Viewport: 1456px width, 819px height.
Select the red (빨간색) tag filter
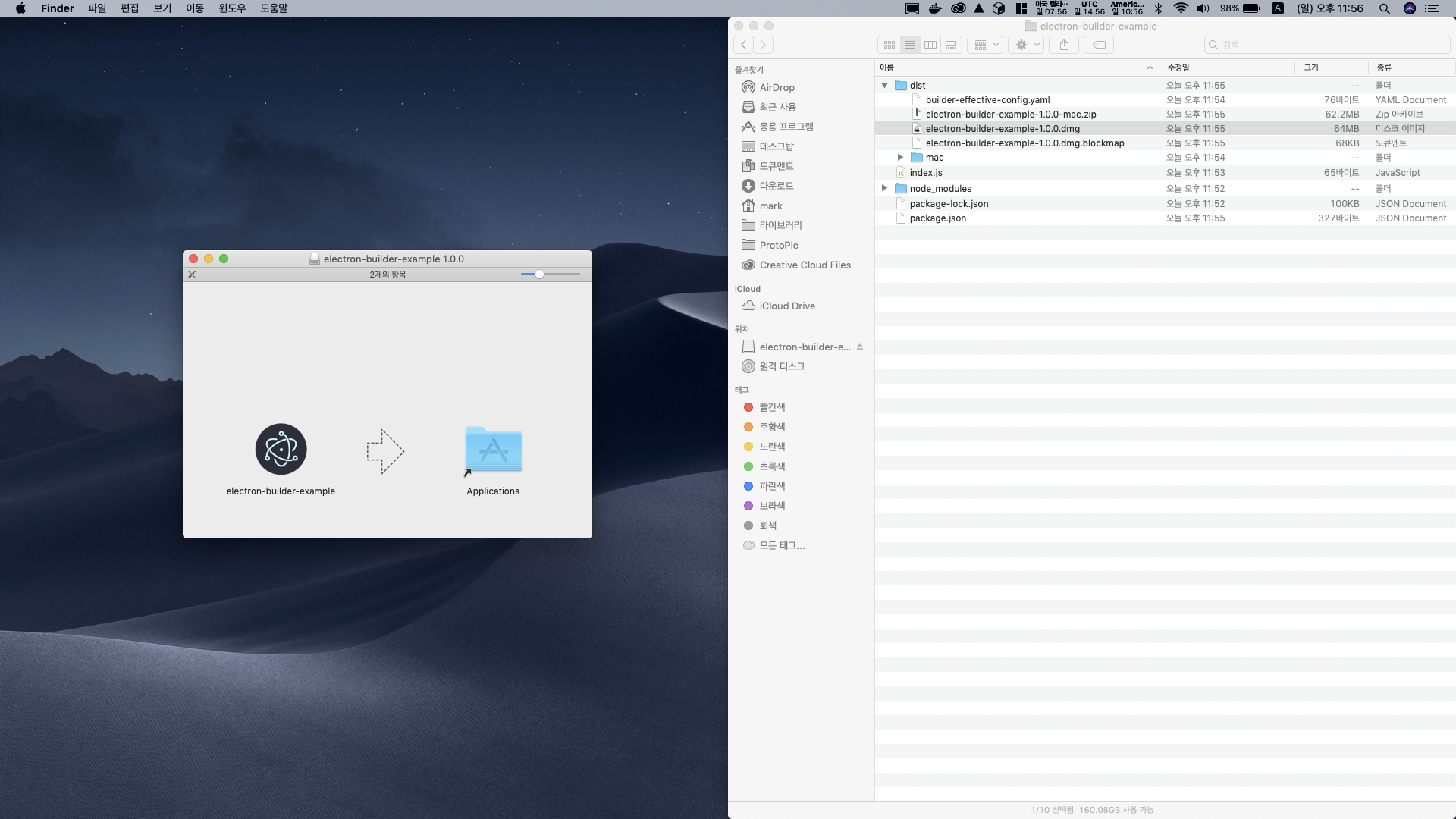pos(772,407)
